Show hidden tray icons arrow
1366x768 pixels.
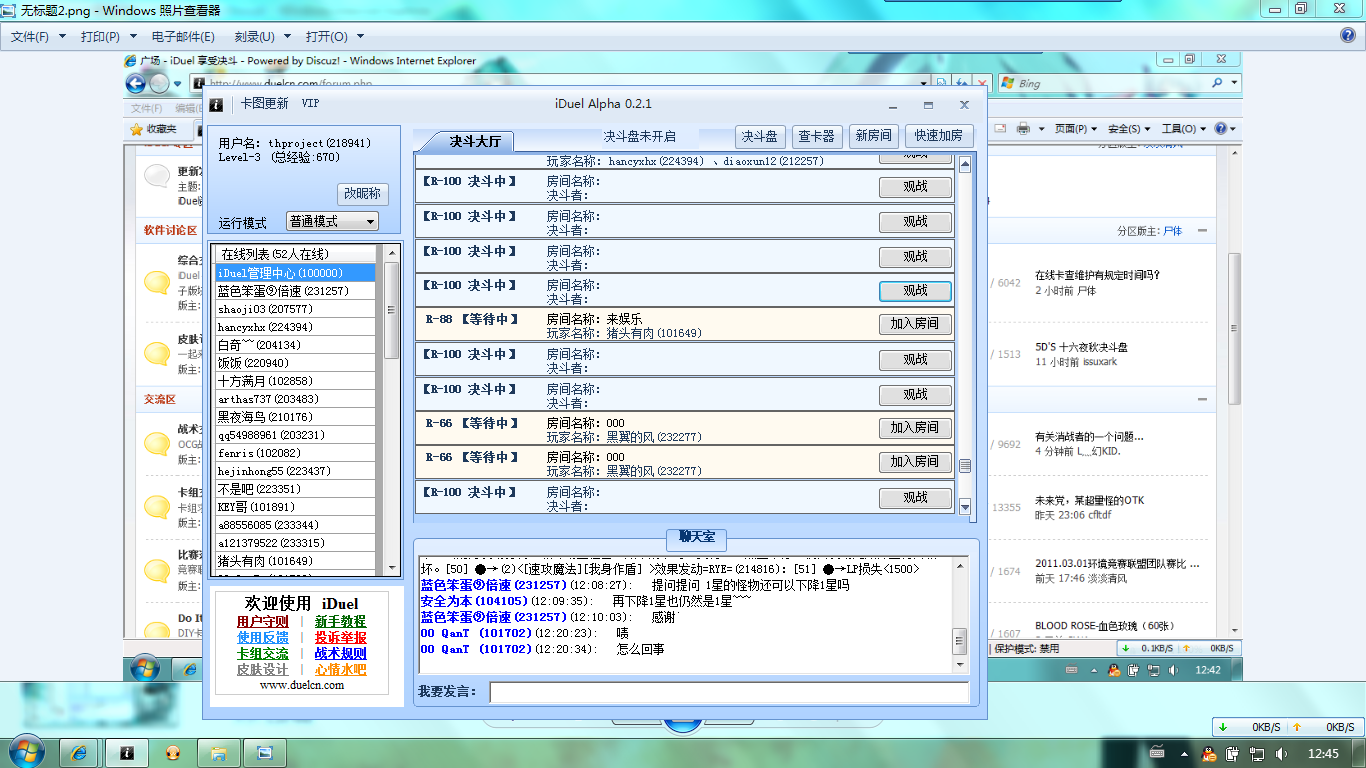(x=1186, y=753)
